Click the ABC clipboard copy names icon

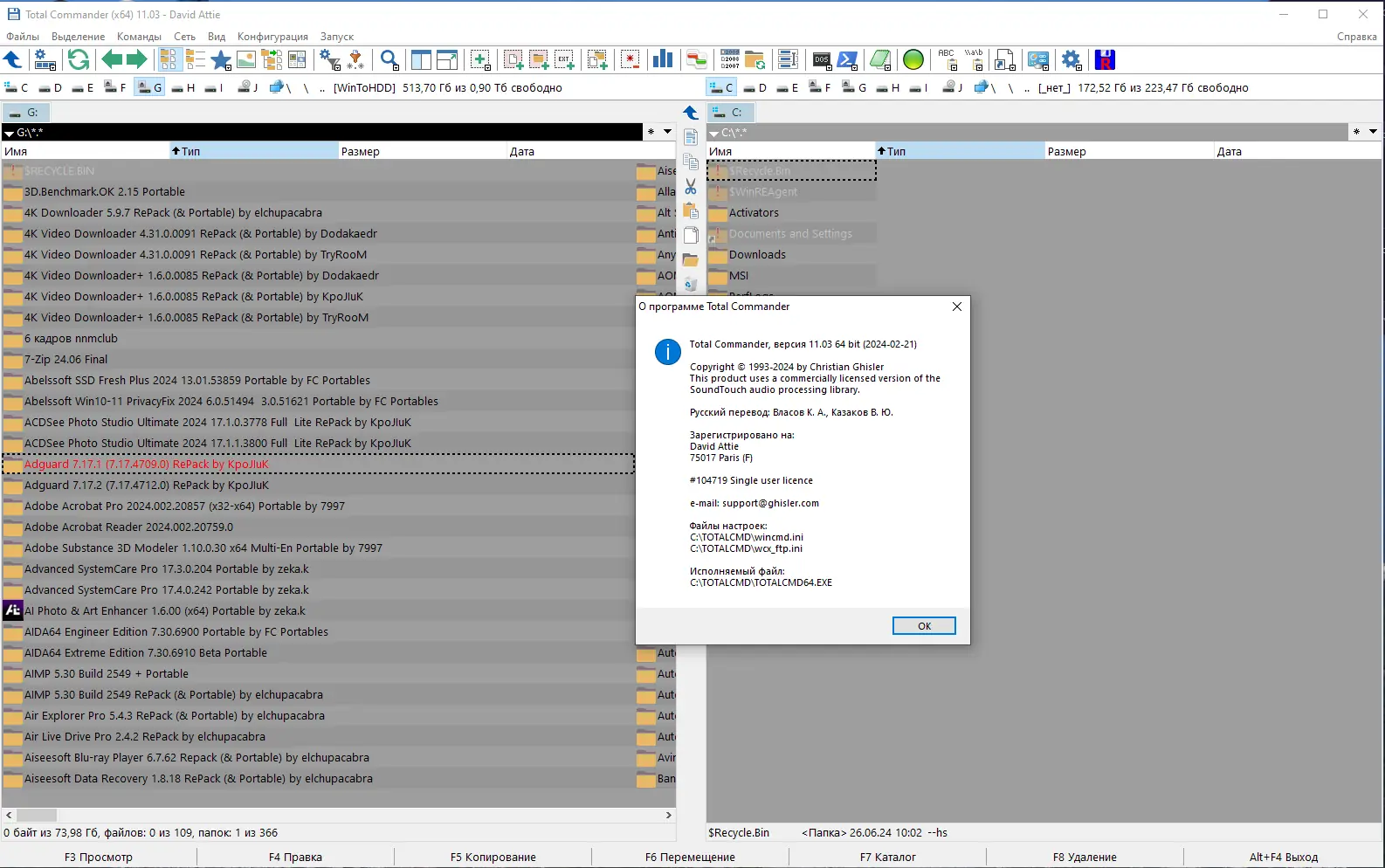(947, 59)
